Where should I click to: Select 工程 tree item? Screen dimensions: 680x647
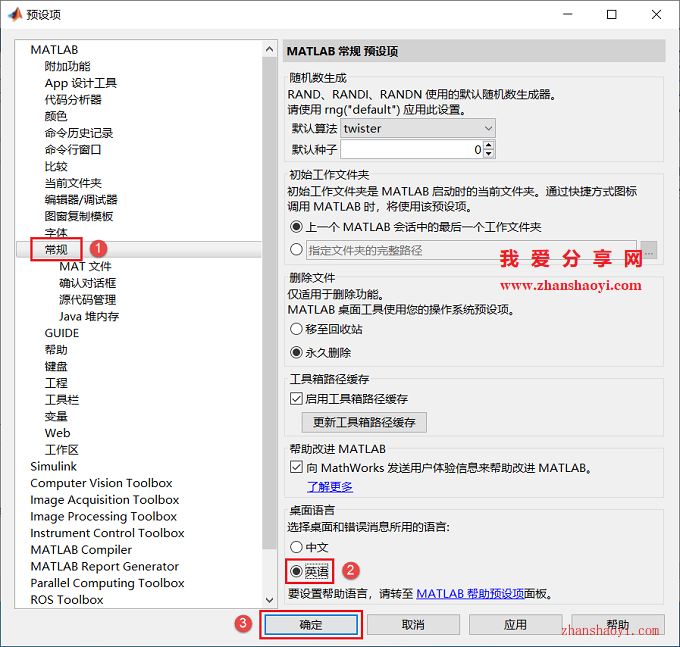pyautogui.click(x=56, y=383)
